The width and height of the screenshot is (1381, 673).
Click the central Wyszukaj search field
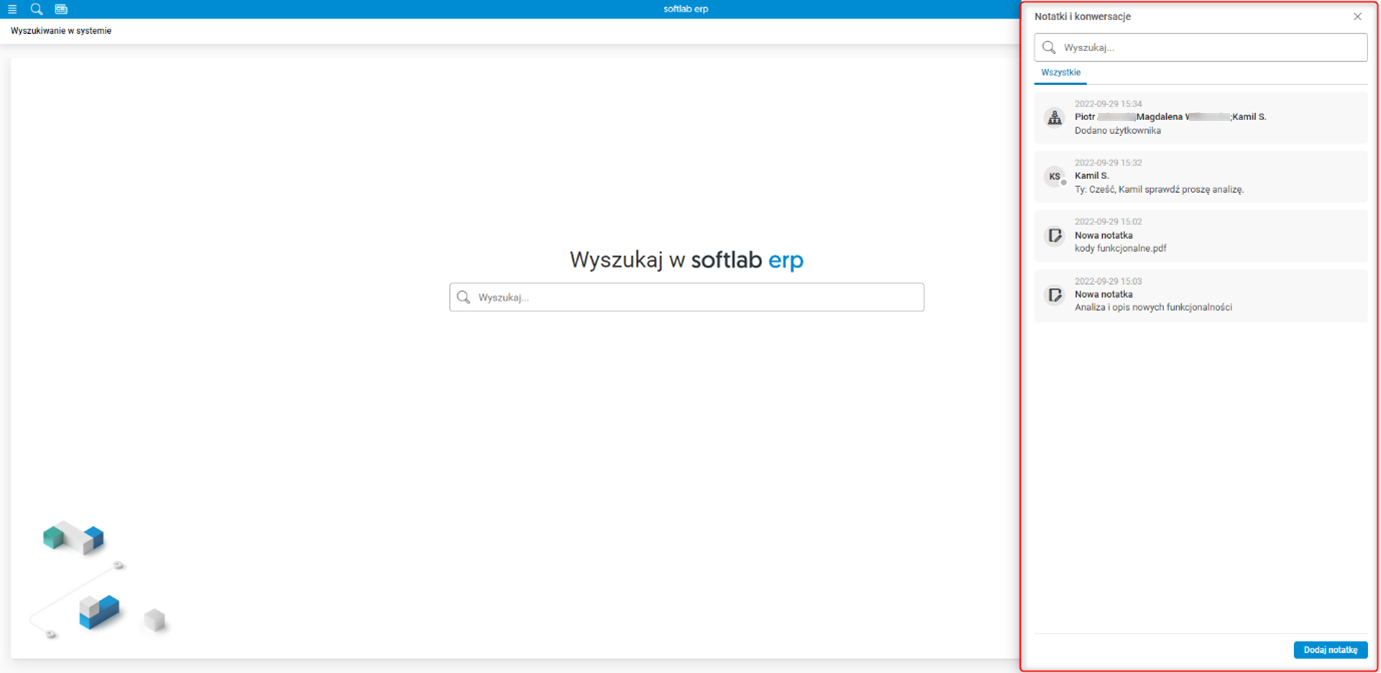pos(687,297)
